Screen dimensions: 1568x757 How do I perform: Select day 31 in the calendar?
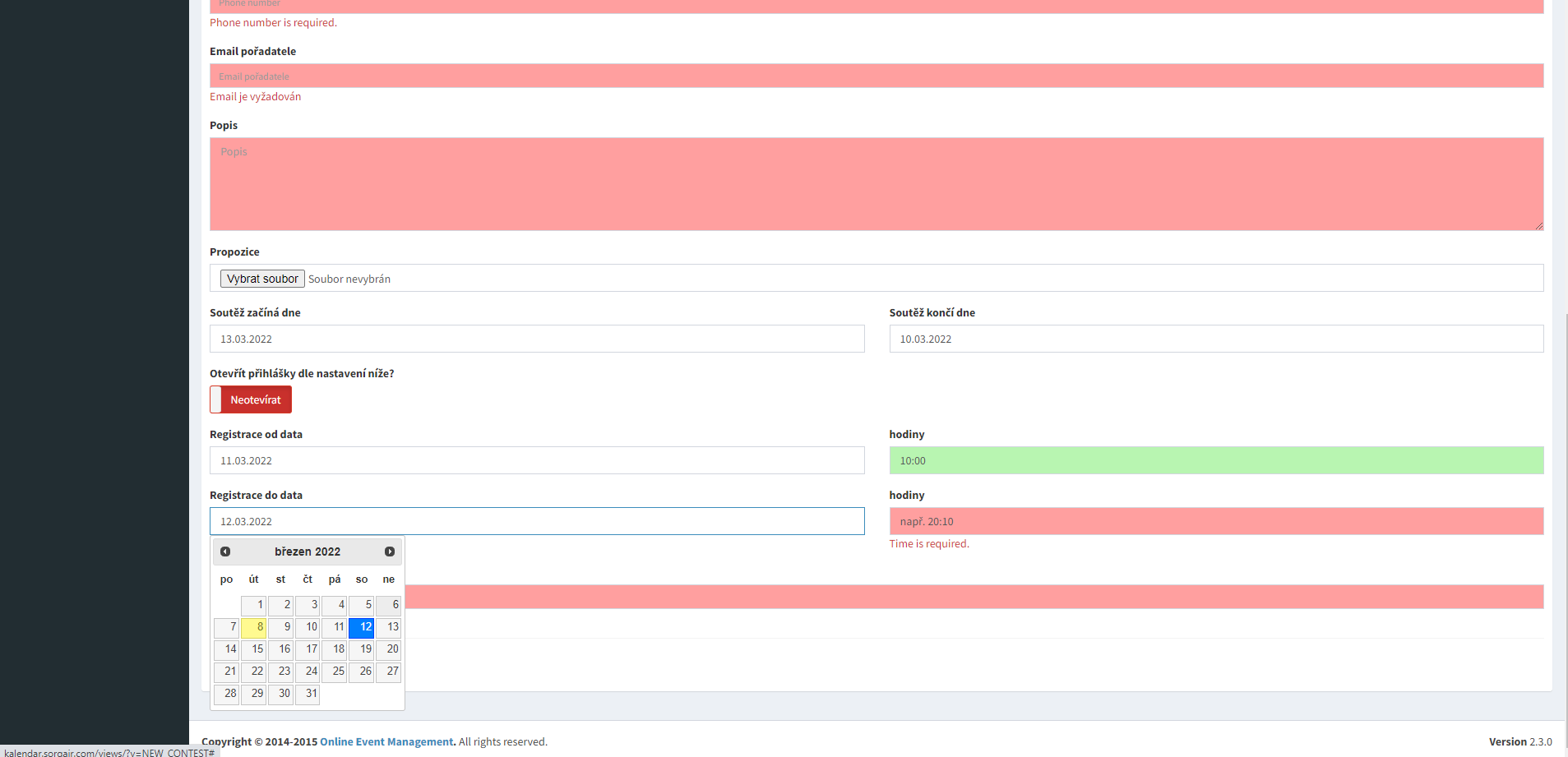[308, 695]
